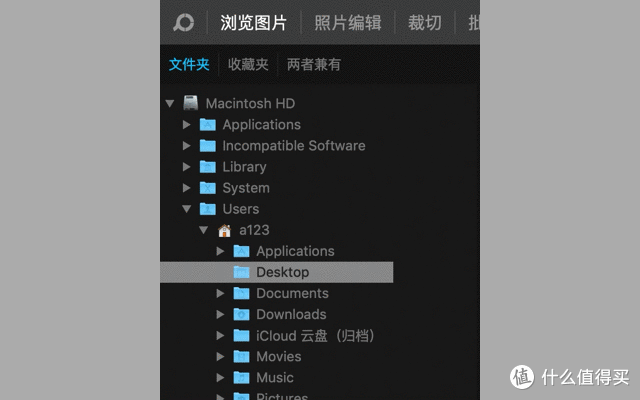
Task: Select the Documents folder label
Action: [292, 293]
